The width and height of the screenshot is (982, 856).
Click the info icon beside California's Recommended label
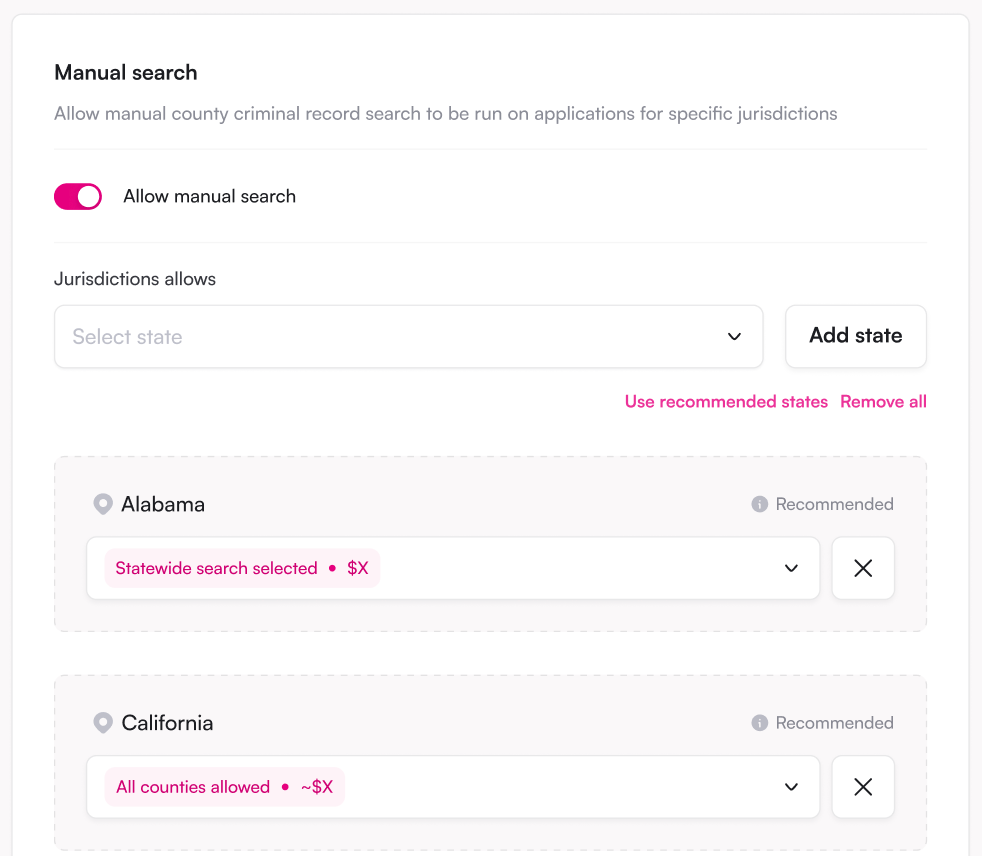(759, 723)
